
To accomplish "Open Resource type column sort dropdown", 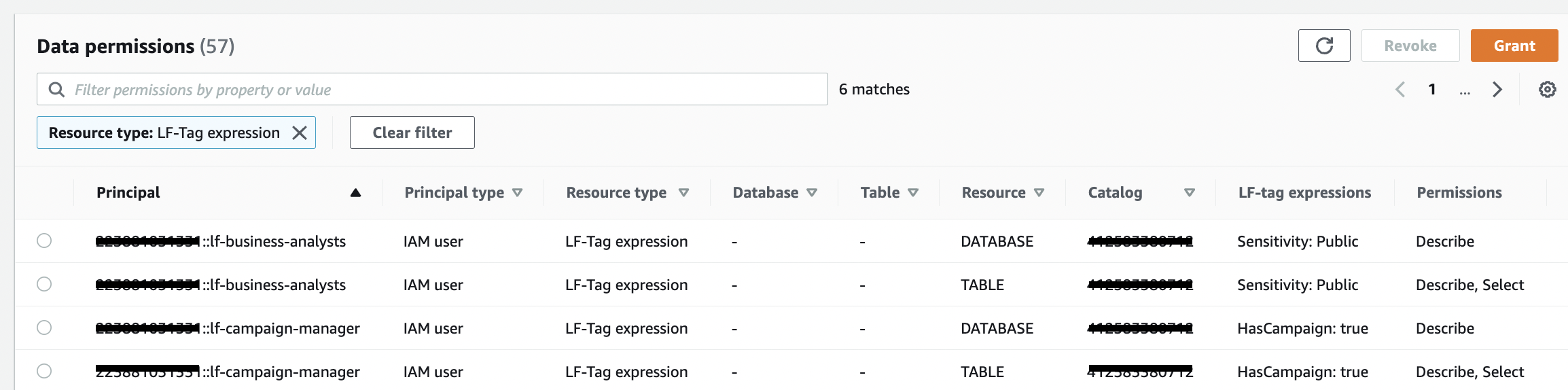I will (683, 193).
